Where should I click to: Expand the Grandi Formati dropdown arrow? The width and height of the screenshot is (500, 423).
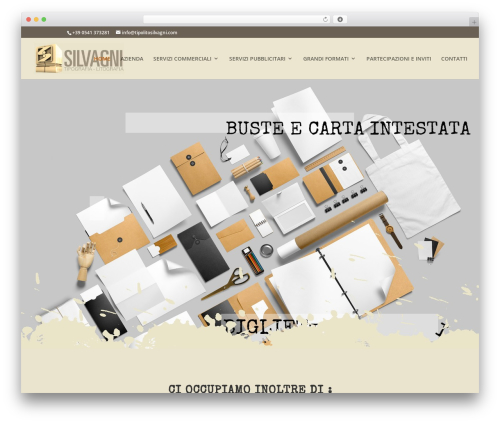pyautogui.click(x=353, y=59)
